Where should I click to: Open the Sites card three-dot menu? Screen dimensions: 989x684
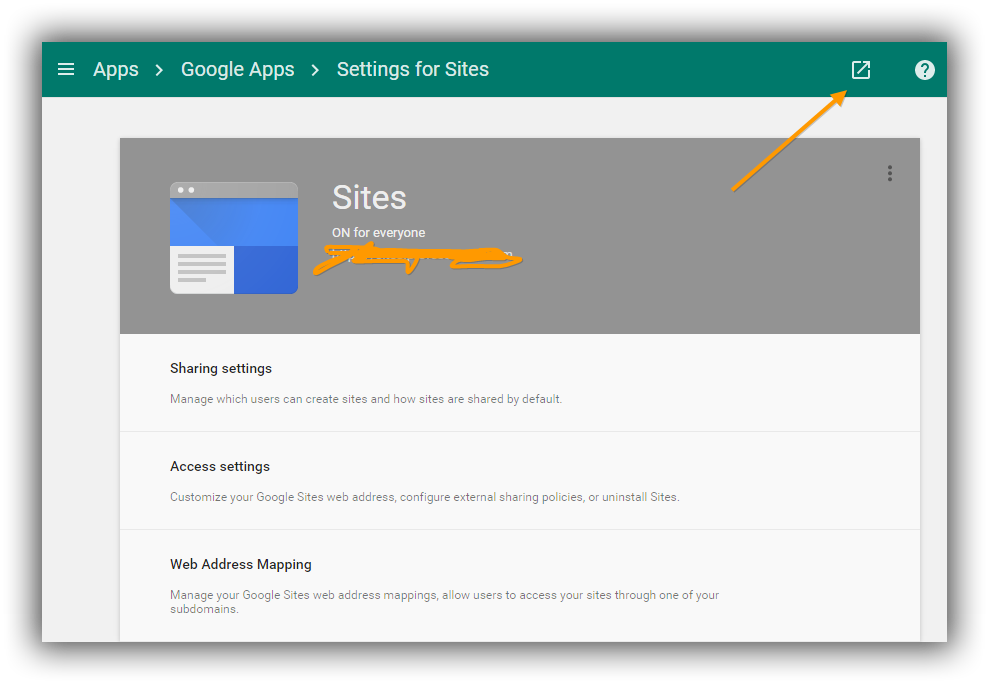(889, 174)
